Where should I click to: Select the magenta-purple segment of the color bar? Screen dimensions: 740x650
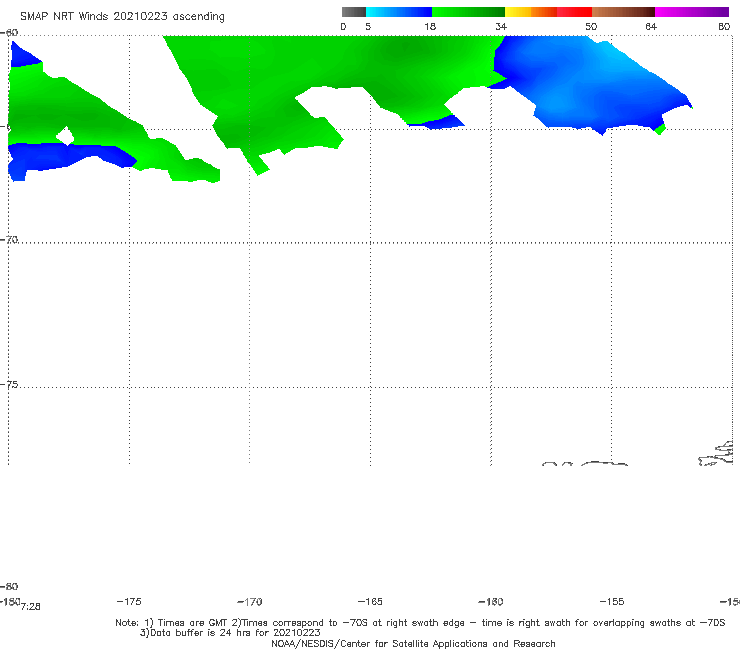(692, 12)
